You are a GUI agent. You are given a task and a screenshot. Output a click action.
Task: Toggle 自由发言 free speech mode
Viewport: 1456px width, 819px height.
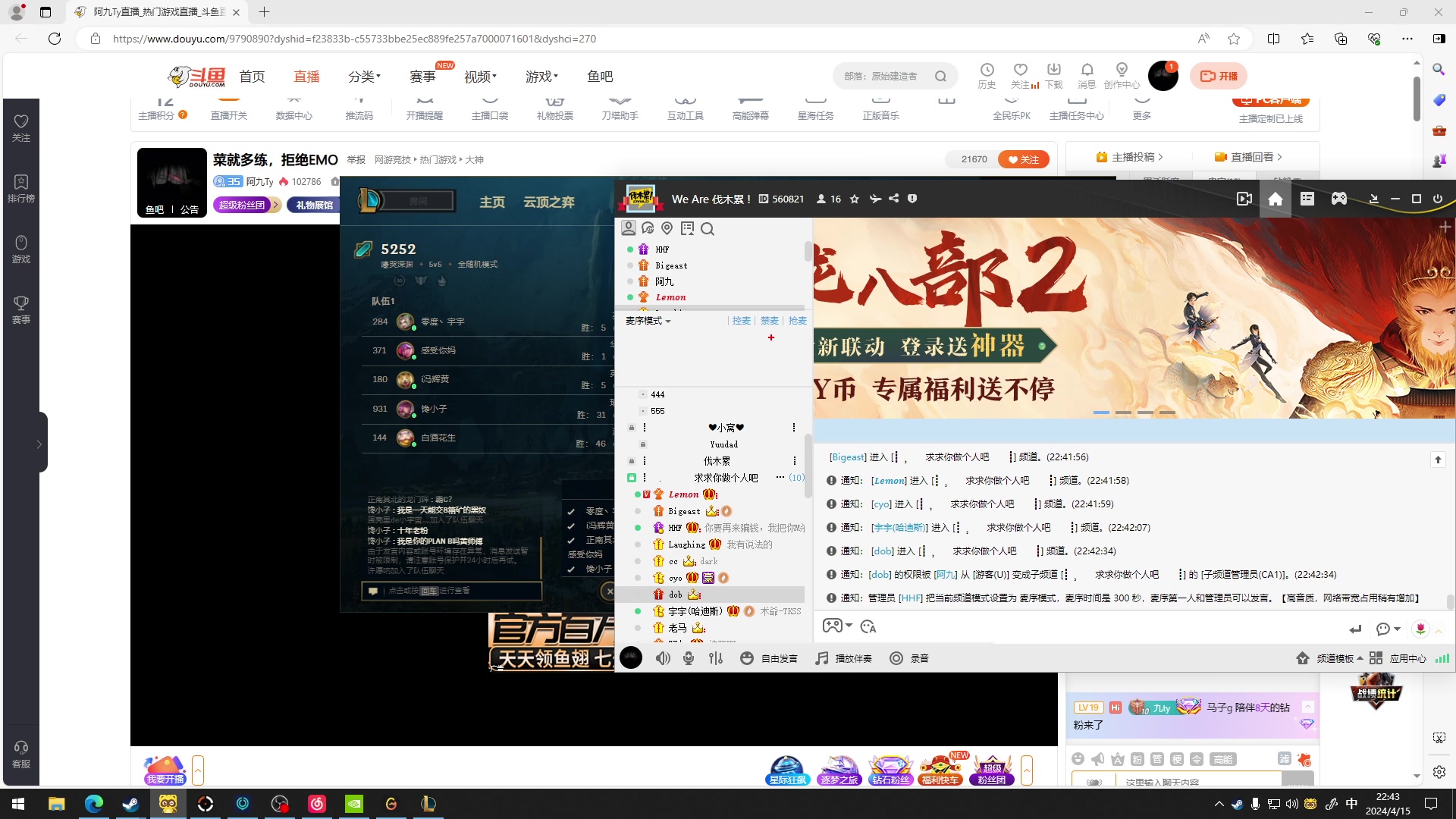point(769,658)
